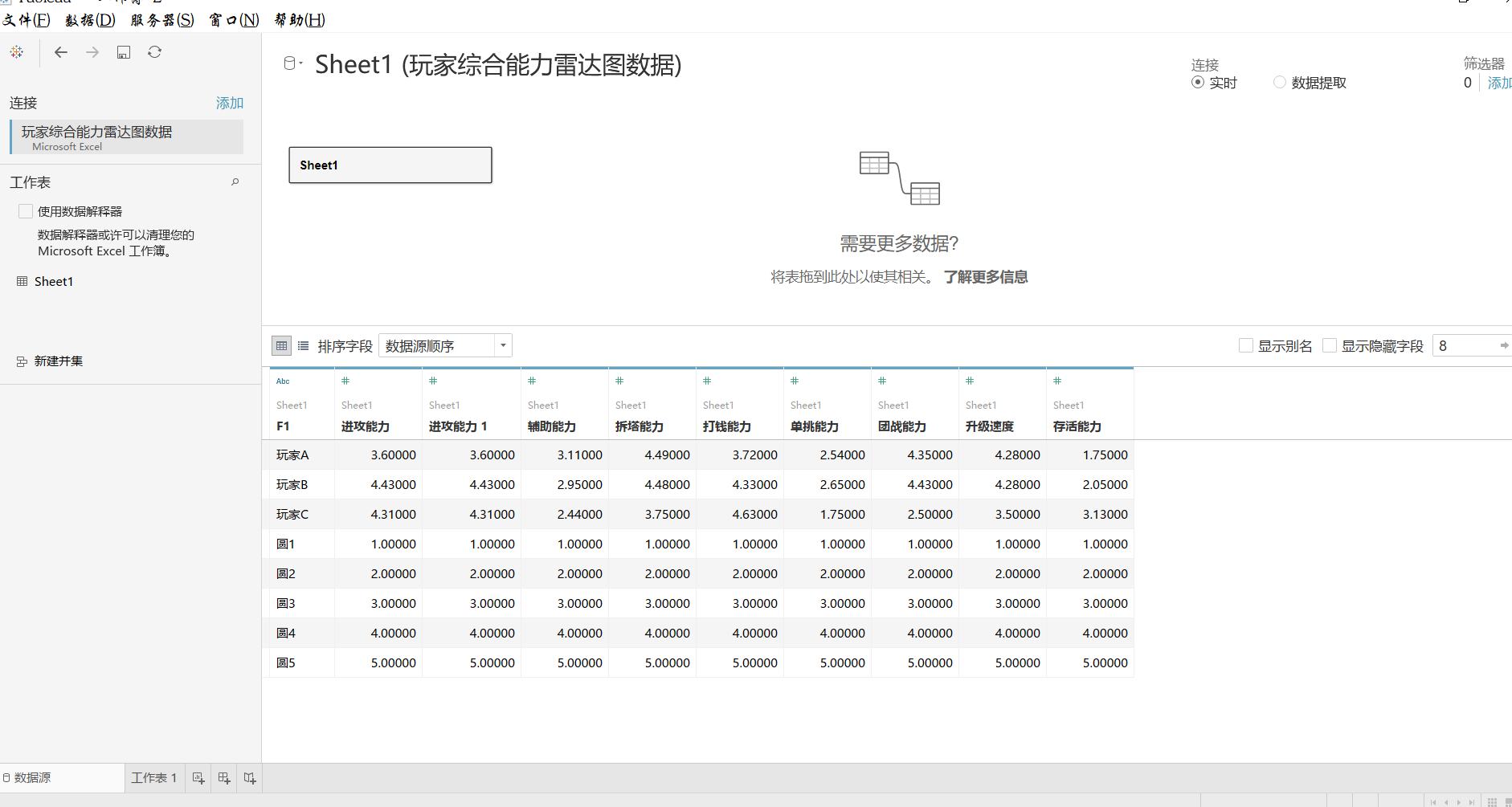The height and width of the screenshot is (807, 1512).
Task: Open the 了解更多信息 link
Action: tap(986, 277)
